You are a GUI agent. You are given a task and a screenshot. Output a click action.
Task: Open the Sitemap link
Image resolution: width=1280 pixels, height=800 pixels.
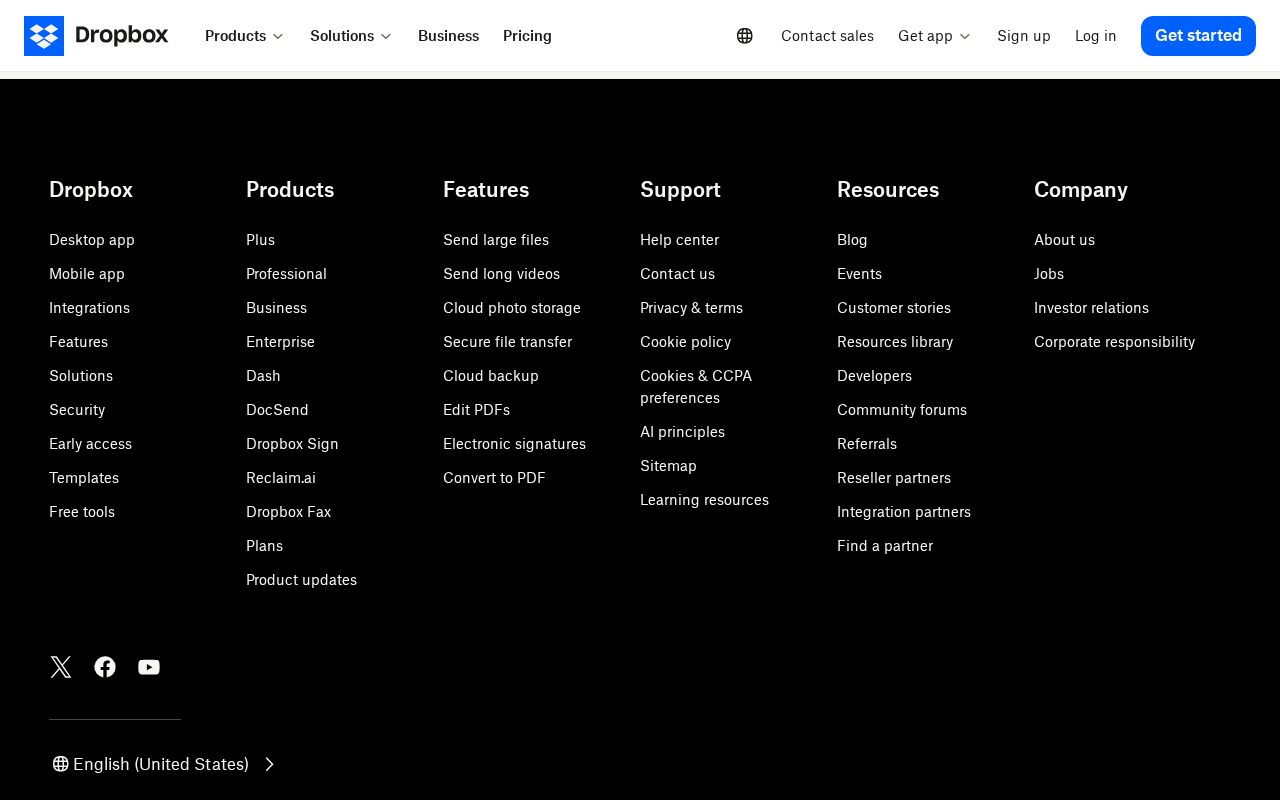pos(668,466)
